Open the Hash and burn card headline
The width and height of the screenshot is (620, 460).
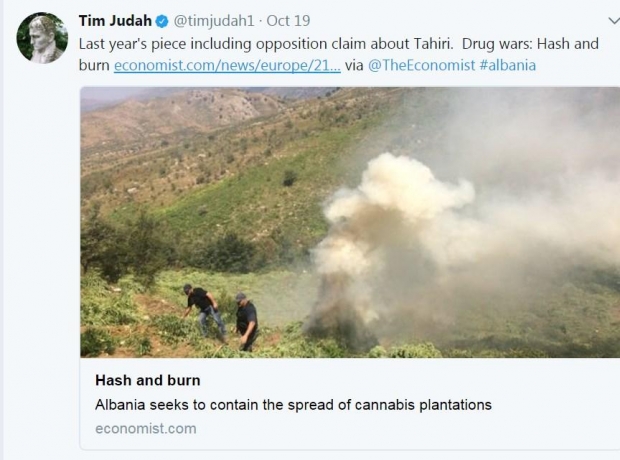[x=147, y=380]
